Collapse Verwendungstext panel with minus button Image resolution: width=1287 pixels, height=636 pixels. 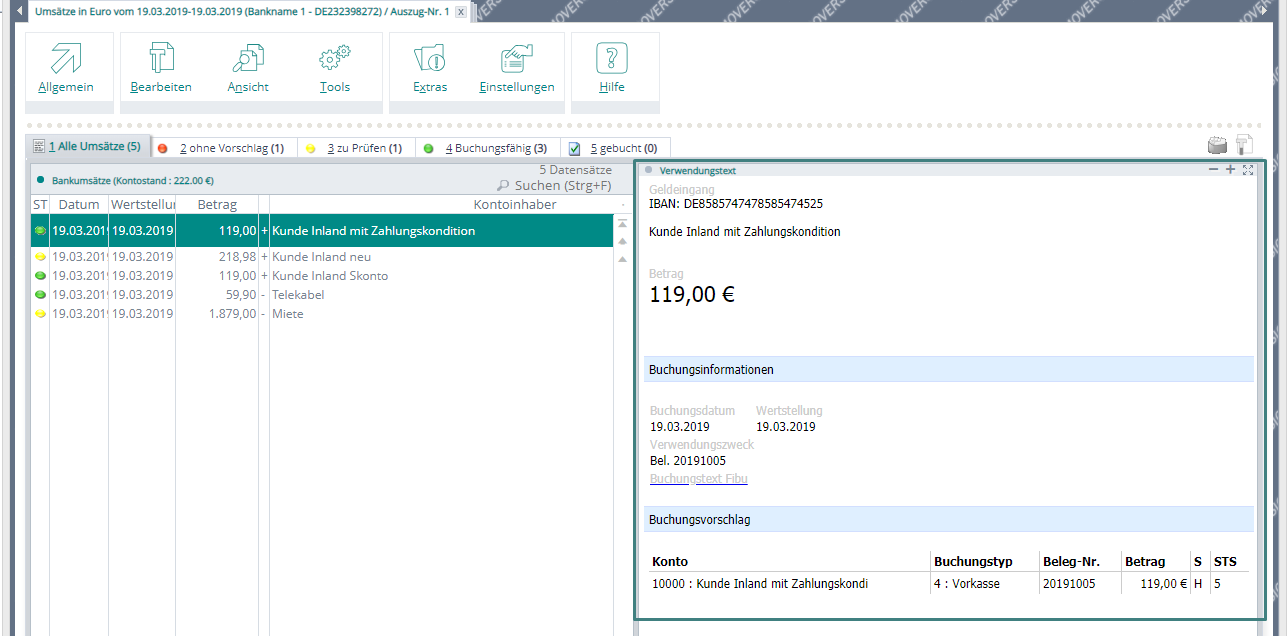coord(1213,170)
